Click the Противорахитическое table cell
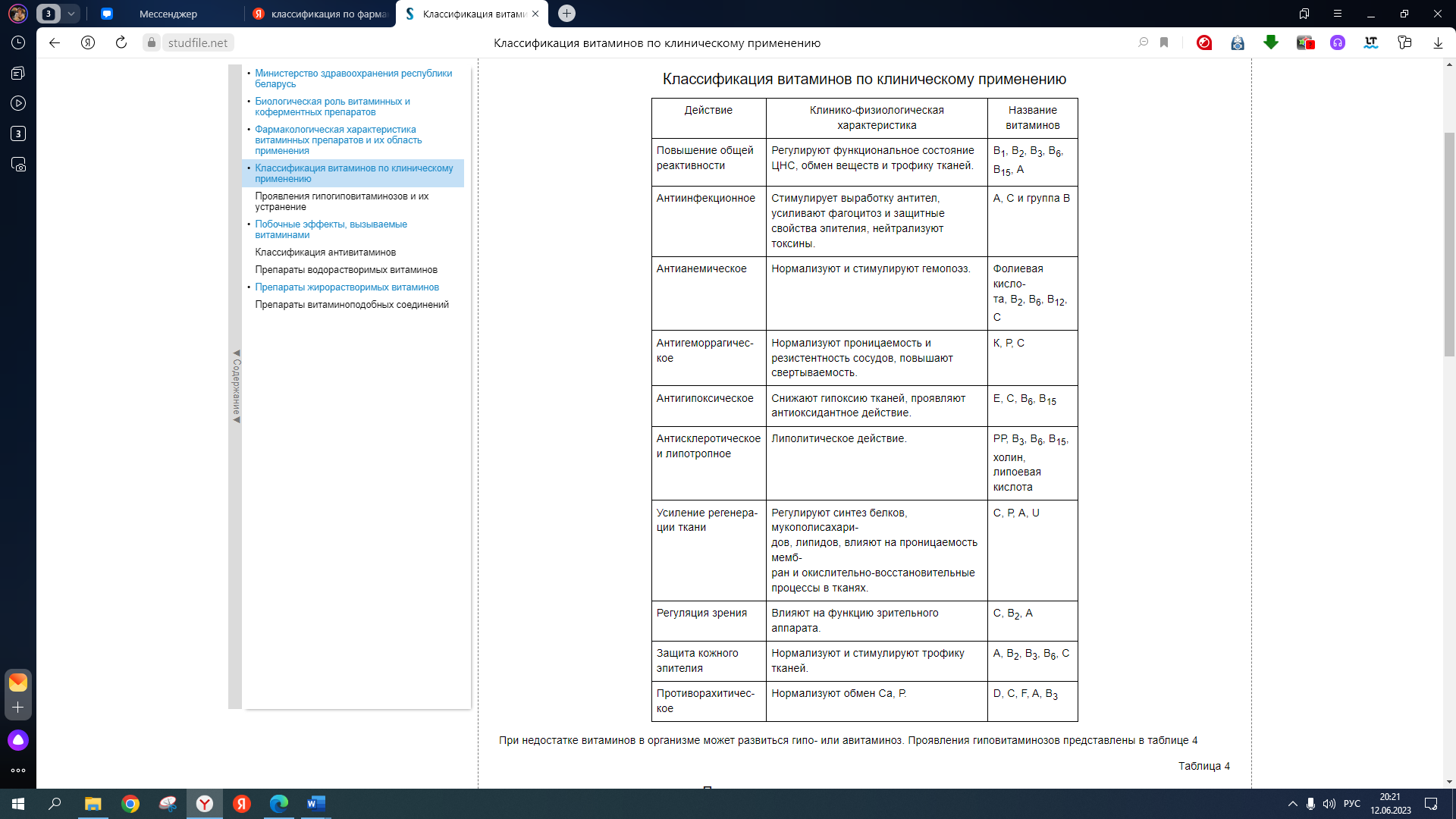Screen dimensions: 1456x819 click(x=708, y=701)
